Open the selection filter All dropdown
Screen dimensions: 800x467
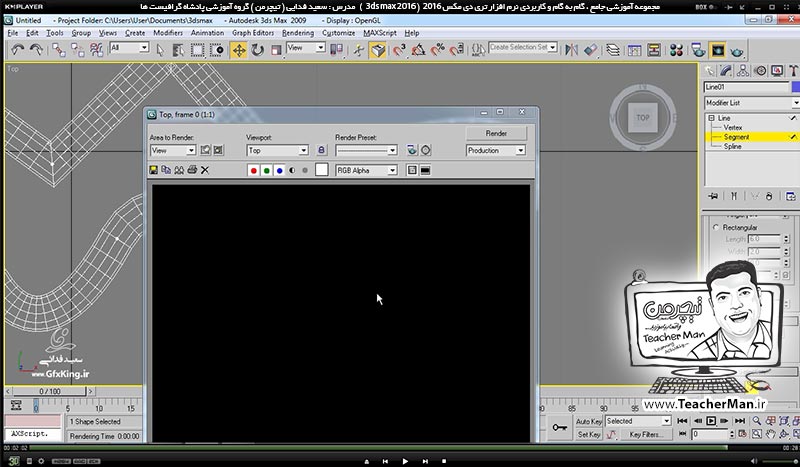(129, 48)
